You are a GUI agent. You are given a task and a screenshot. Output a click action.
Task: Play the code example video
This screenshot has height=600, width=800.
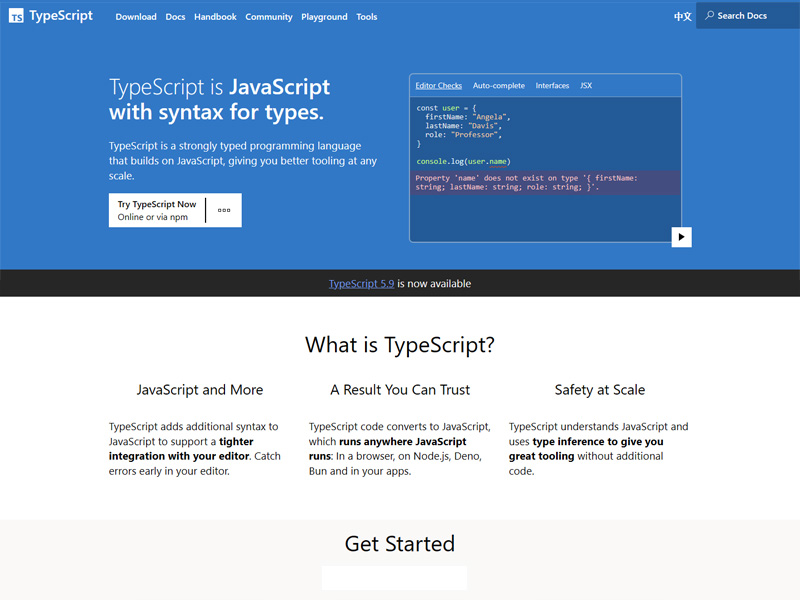pyautogui.click(x=681, y=237)
